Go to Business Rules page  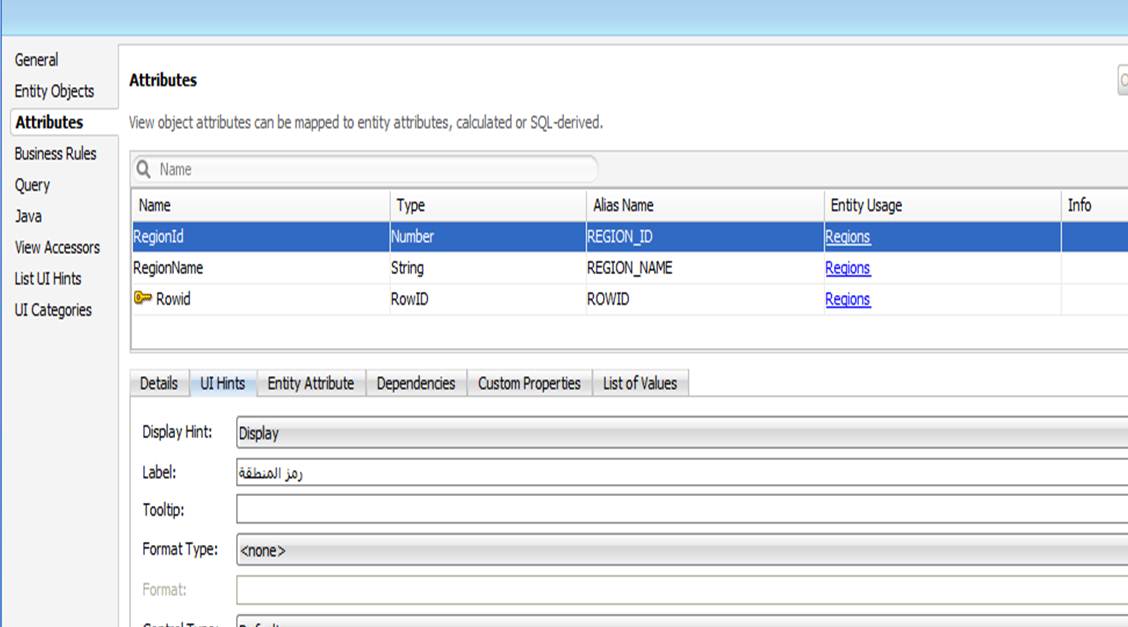55,154
